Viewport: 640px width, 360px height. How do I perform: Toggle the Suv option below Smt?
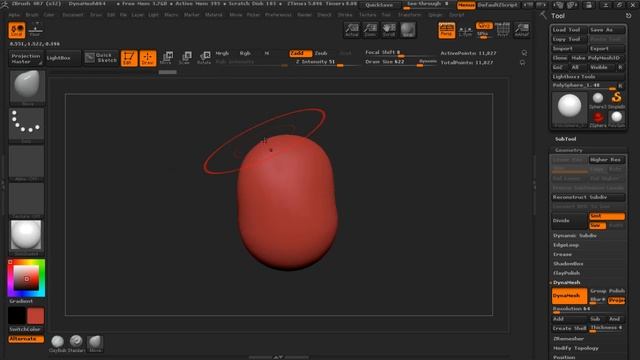[x=597, y=225]
